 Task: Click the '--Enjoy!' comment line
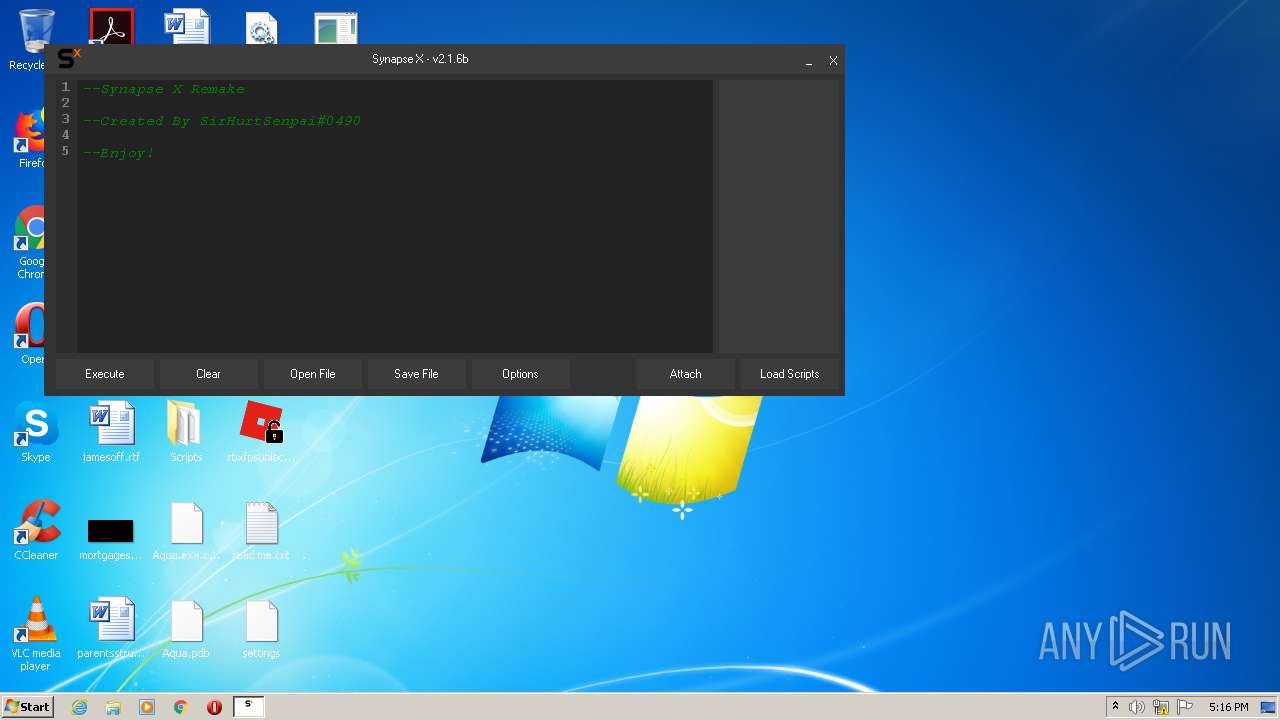tap(119, 153)
